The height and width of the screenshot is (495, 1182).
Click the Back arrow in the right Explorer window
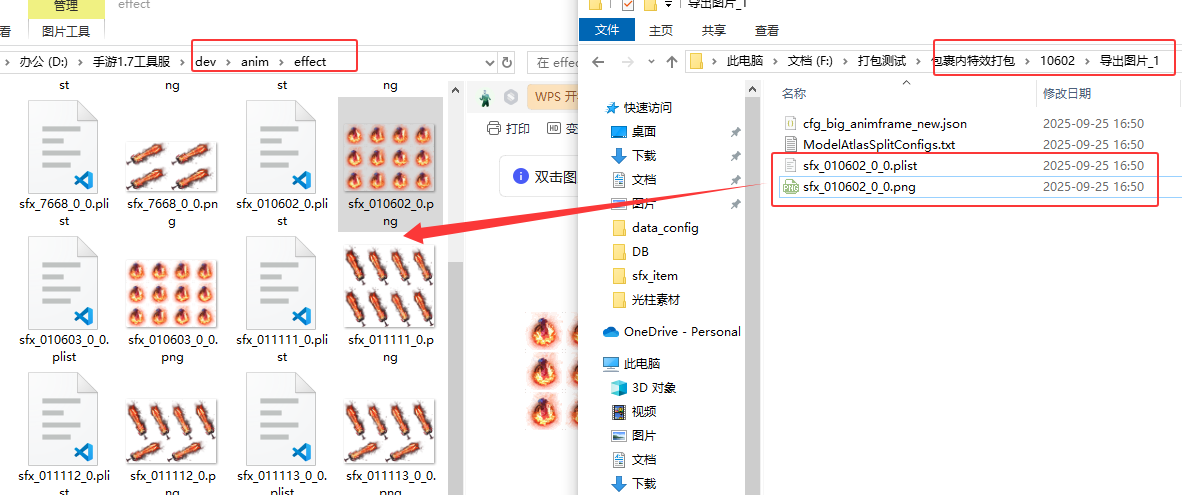(598, 62)
